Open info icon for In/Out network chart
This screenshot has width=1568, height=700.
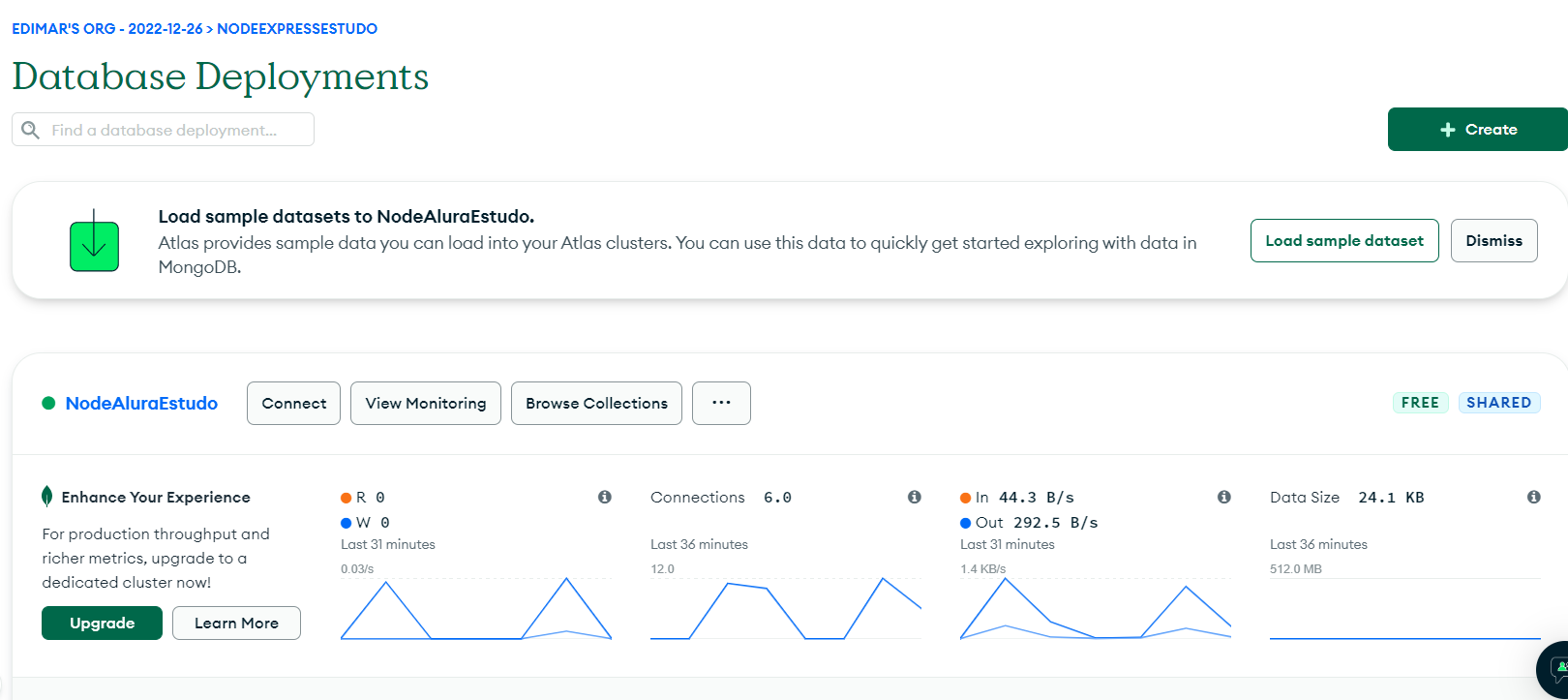click(x=1224, y=497)
